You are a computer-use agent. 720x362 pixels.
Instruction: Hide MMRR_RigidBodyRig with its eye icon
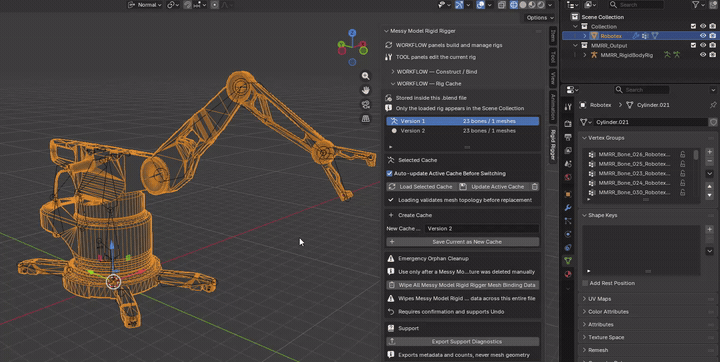pos(703,55)
